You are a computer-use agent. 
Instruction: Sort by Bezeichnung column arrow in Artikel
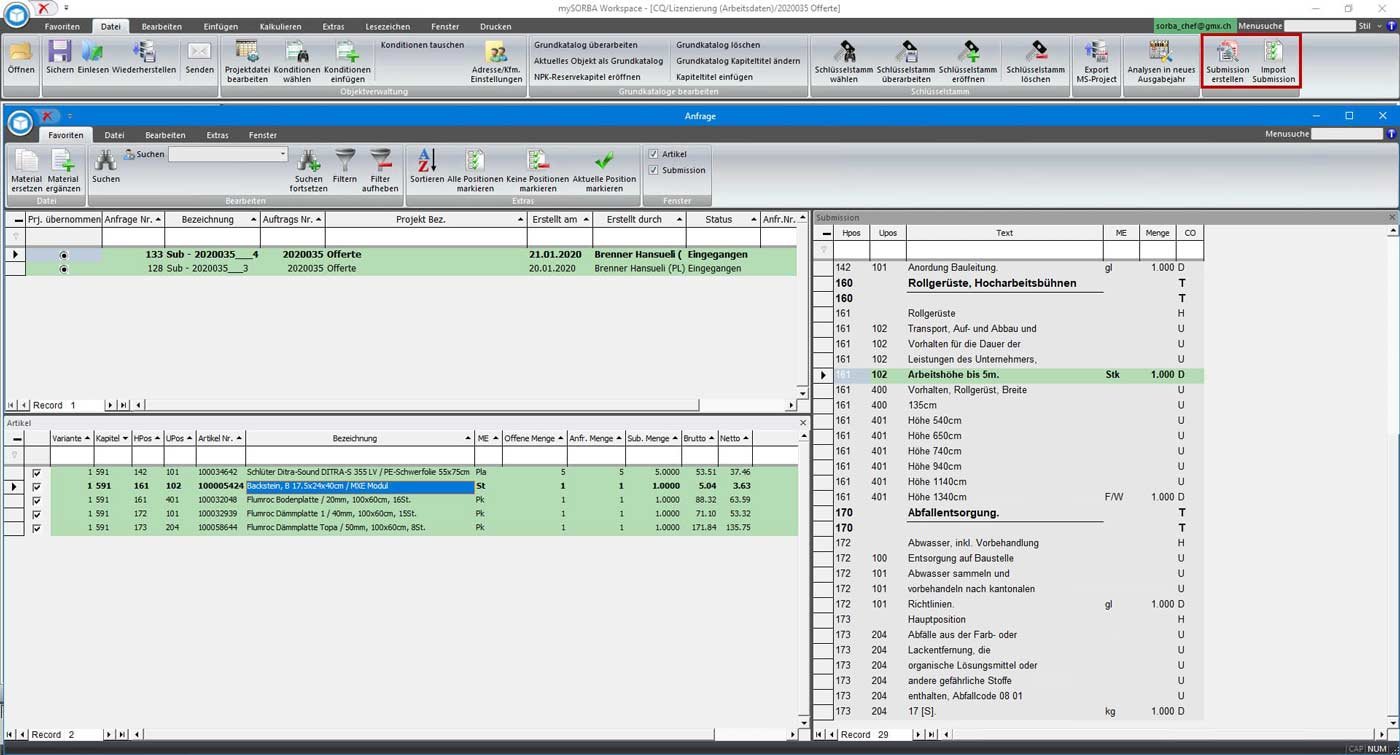click(469, 438)
